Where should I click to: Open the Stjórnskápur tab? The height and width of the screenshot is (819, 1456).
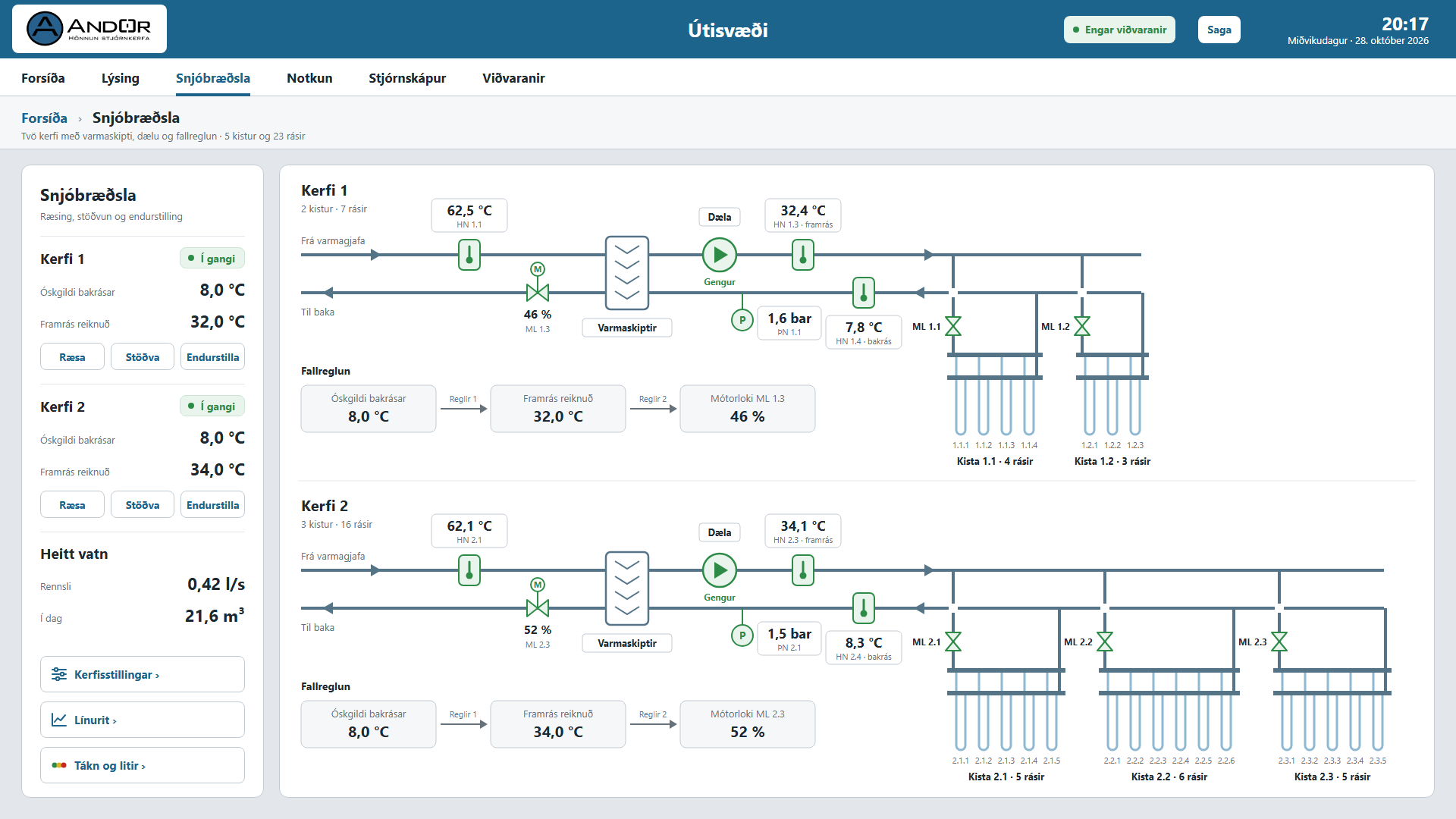(x=407, y=78)
